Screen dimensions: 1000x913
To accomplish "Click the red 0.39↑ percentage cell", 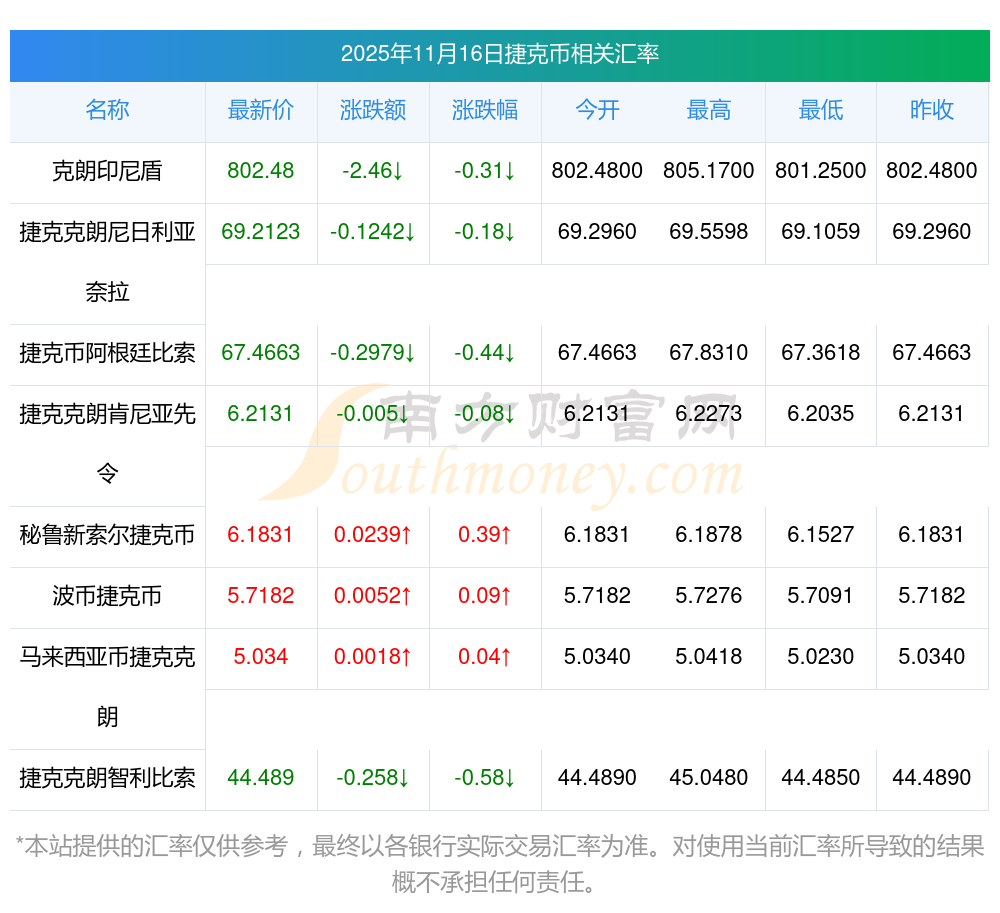I will [485, 535].
